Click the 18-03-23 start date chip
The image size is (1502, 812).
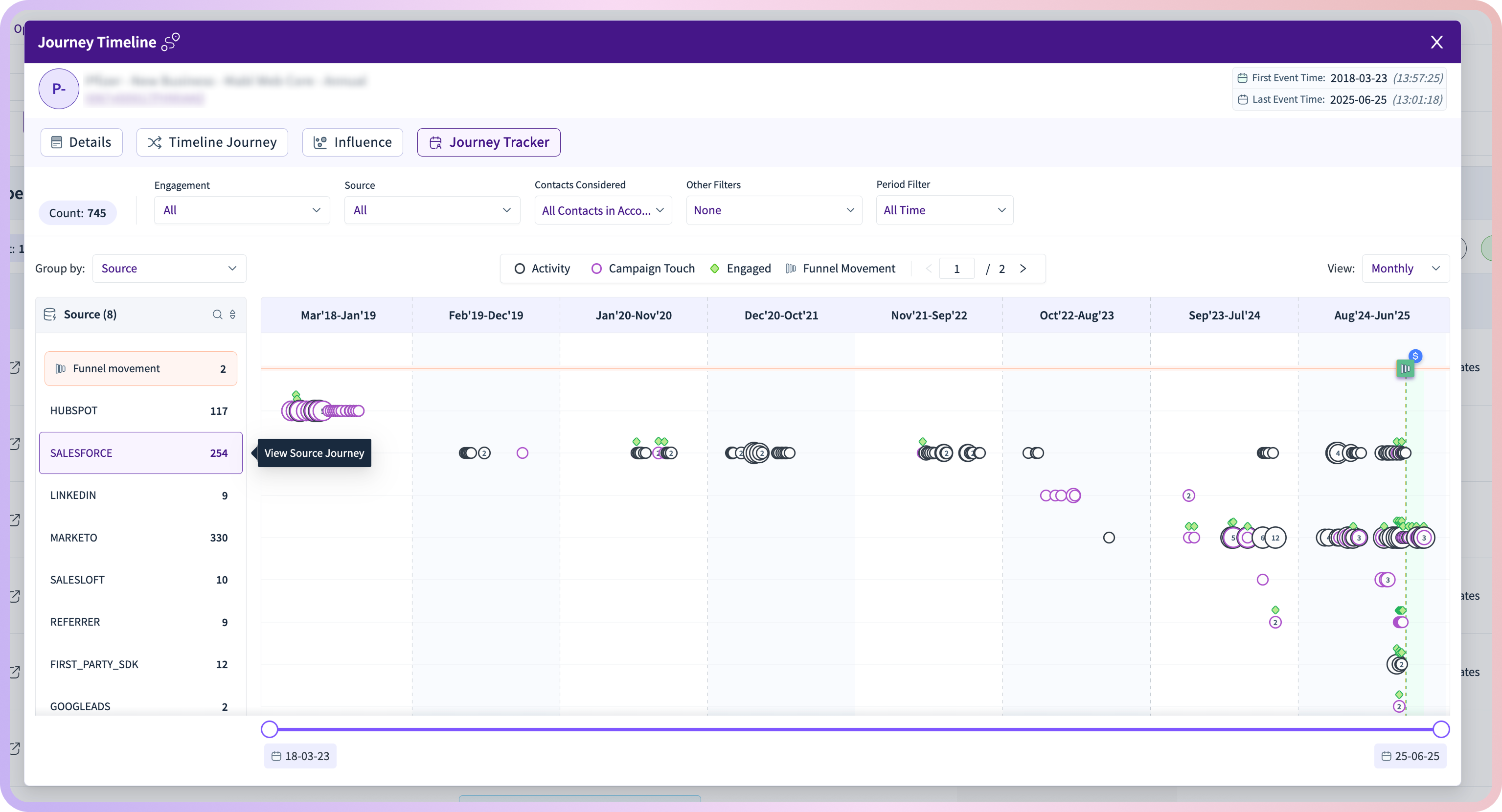click(300, 756)
